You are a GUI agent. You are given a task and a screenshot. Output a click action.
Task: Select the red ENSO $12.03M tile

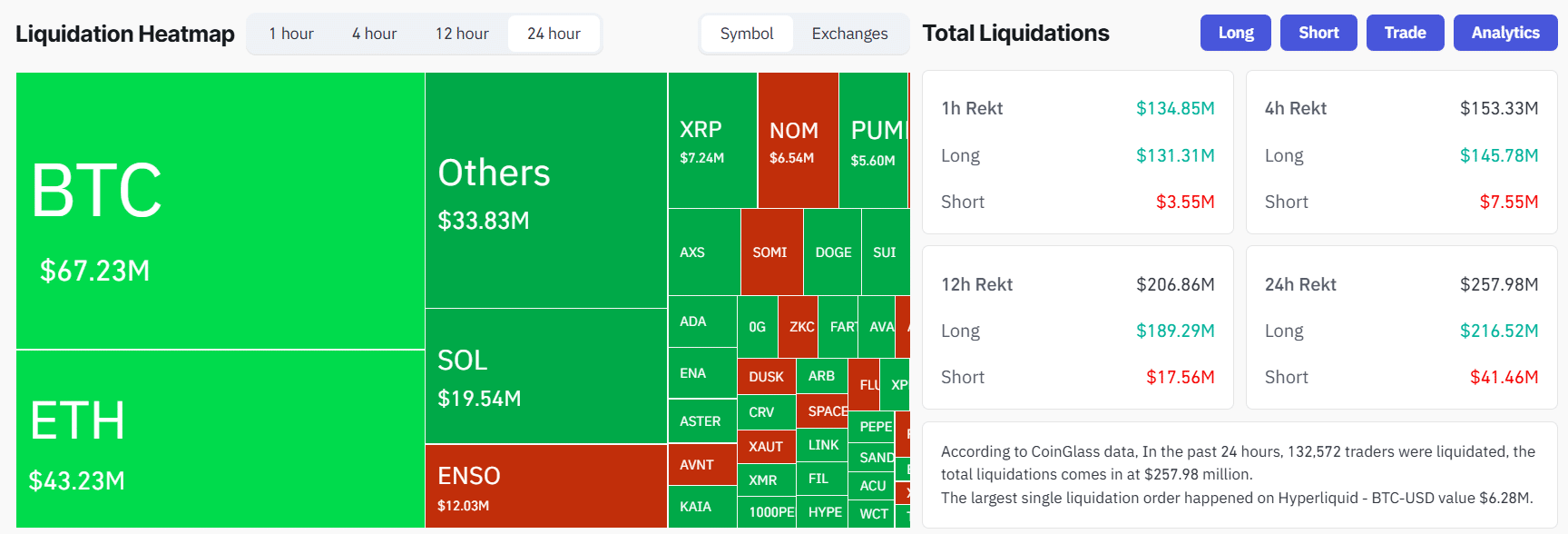pos(545,486)
